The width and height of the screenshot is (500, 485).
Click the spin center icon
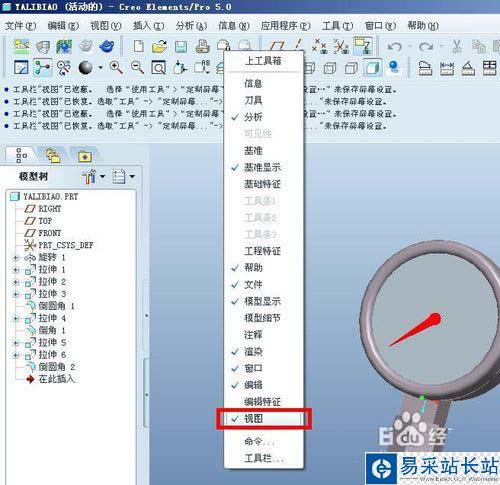(43, 68)
